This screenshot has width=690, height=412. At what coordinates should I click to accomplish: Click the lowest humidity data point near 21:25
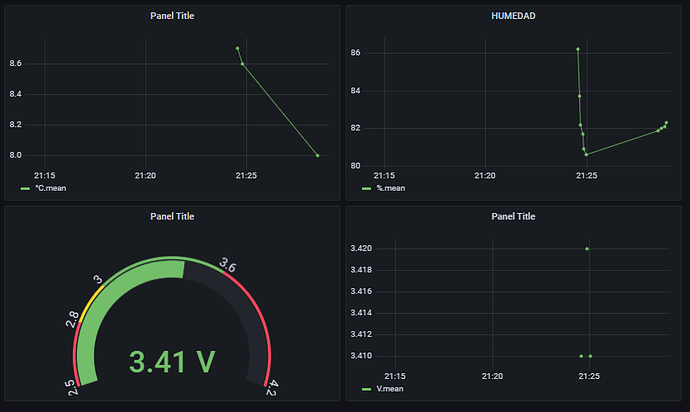586,154
